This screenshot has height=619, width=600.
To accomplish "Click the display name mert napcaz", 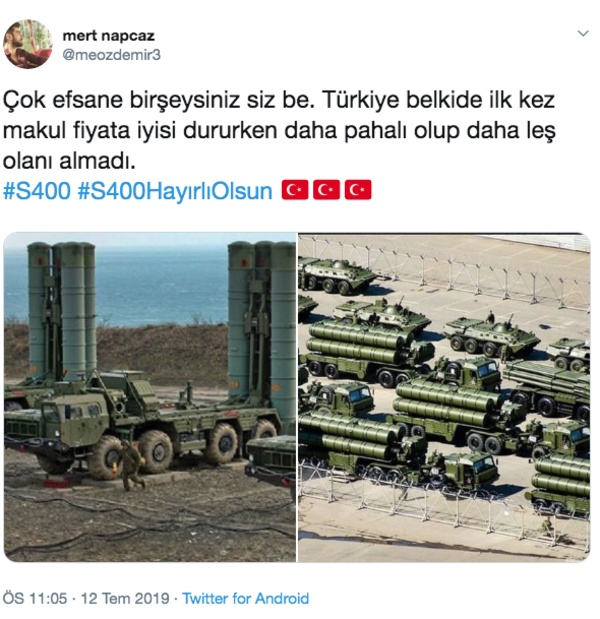I will pos(109,36).
